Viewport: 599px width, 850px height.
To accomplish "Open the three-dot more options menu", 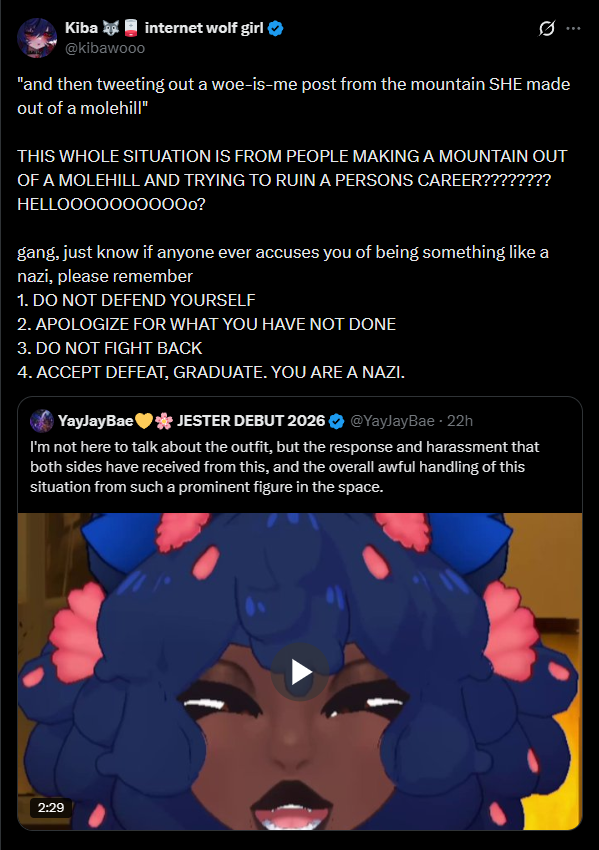I will (573, 28).
